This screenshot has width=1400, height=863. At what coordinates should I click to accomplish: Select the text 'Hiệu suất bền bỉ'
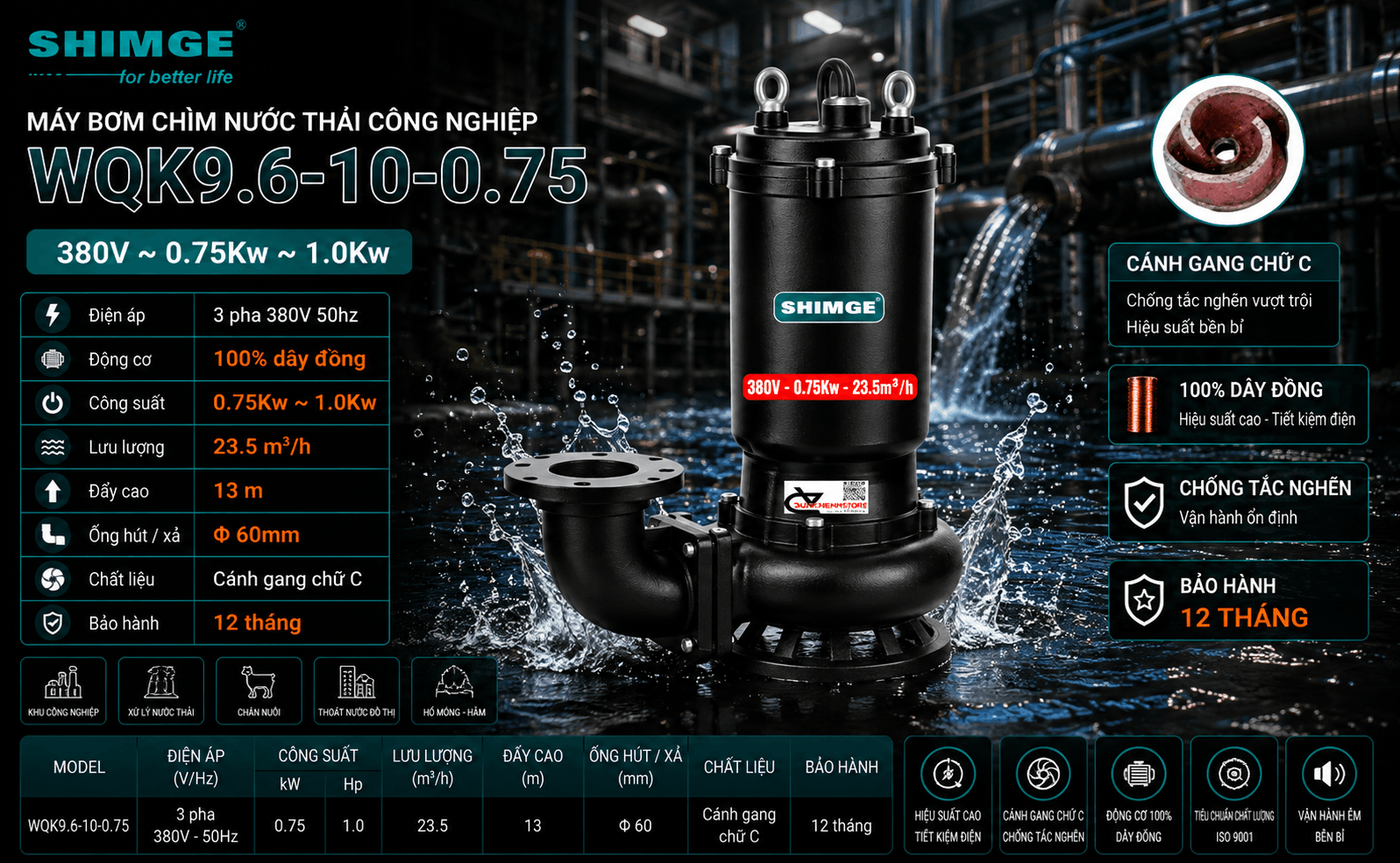1184,328
